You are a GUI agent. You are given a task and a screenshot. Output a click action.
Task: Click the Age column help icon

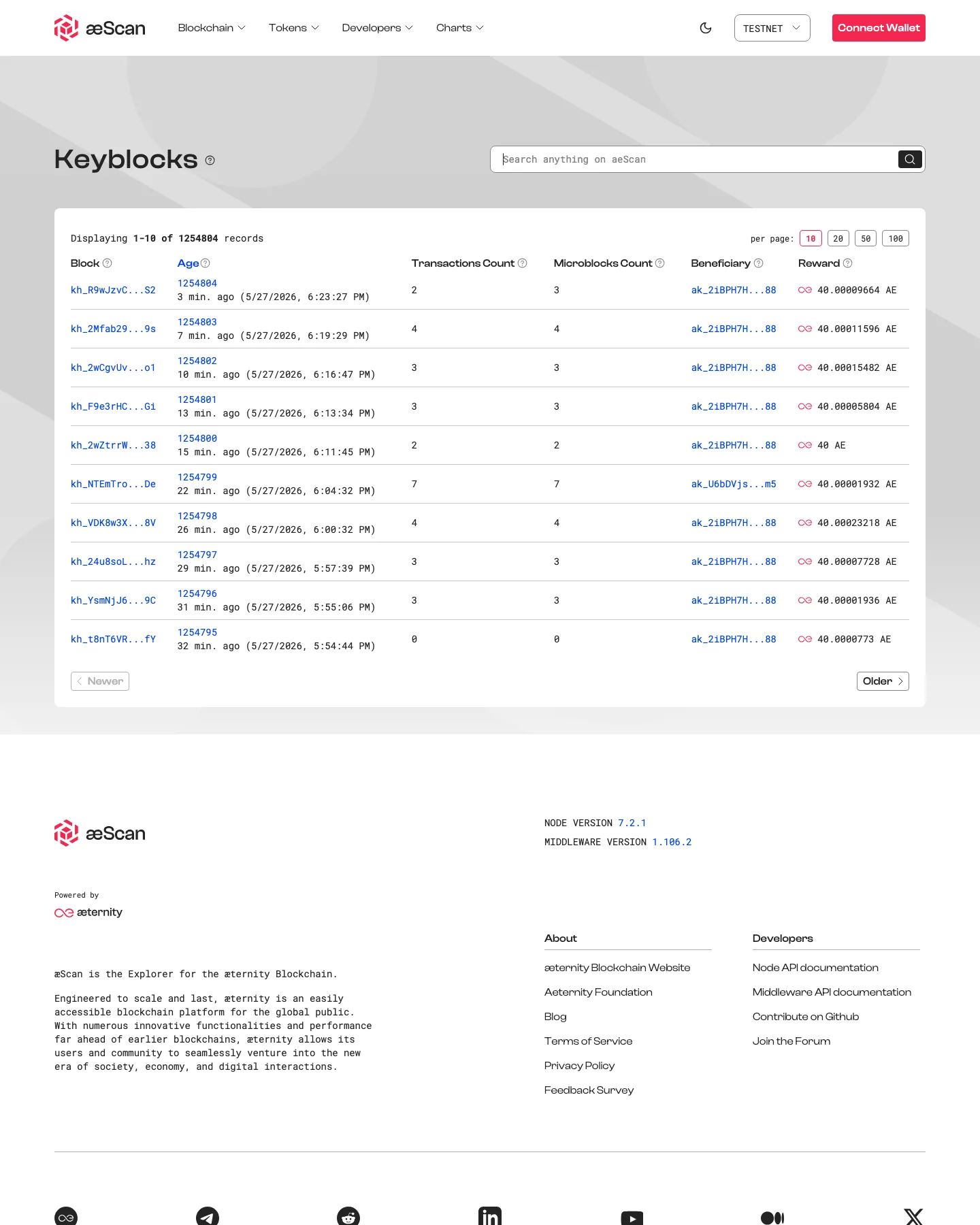[x=206, y=263]
